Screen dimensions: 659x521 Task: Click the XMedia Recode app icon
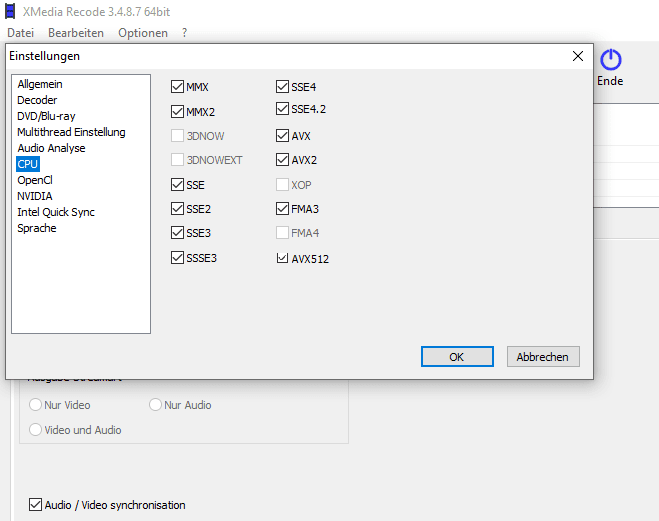(x=10, y=11)
